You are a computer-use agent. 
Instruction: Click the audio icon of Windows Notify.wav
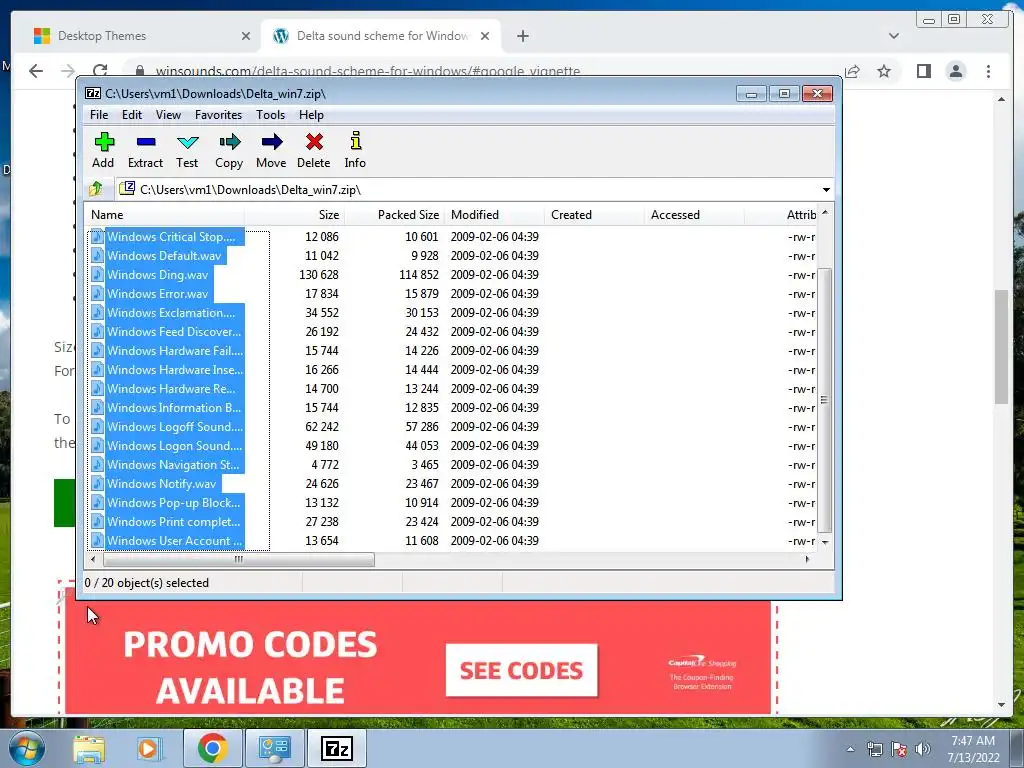click(x=97, y=483)
